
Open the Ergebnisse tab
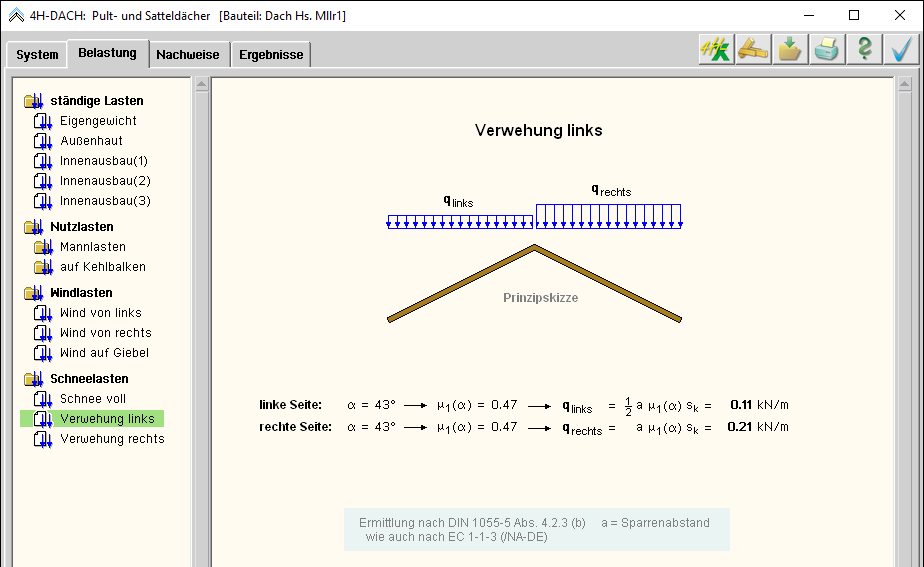[271, 55]
